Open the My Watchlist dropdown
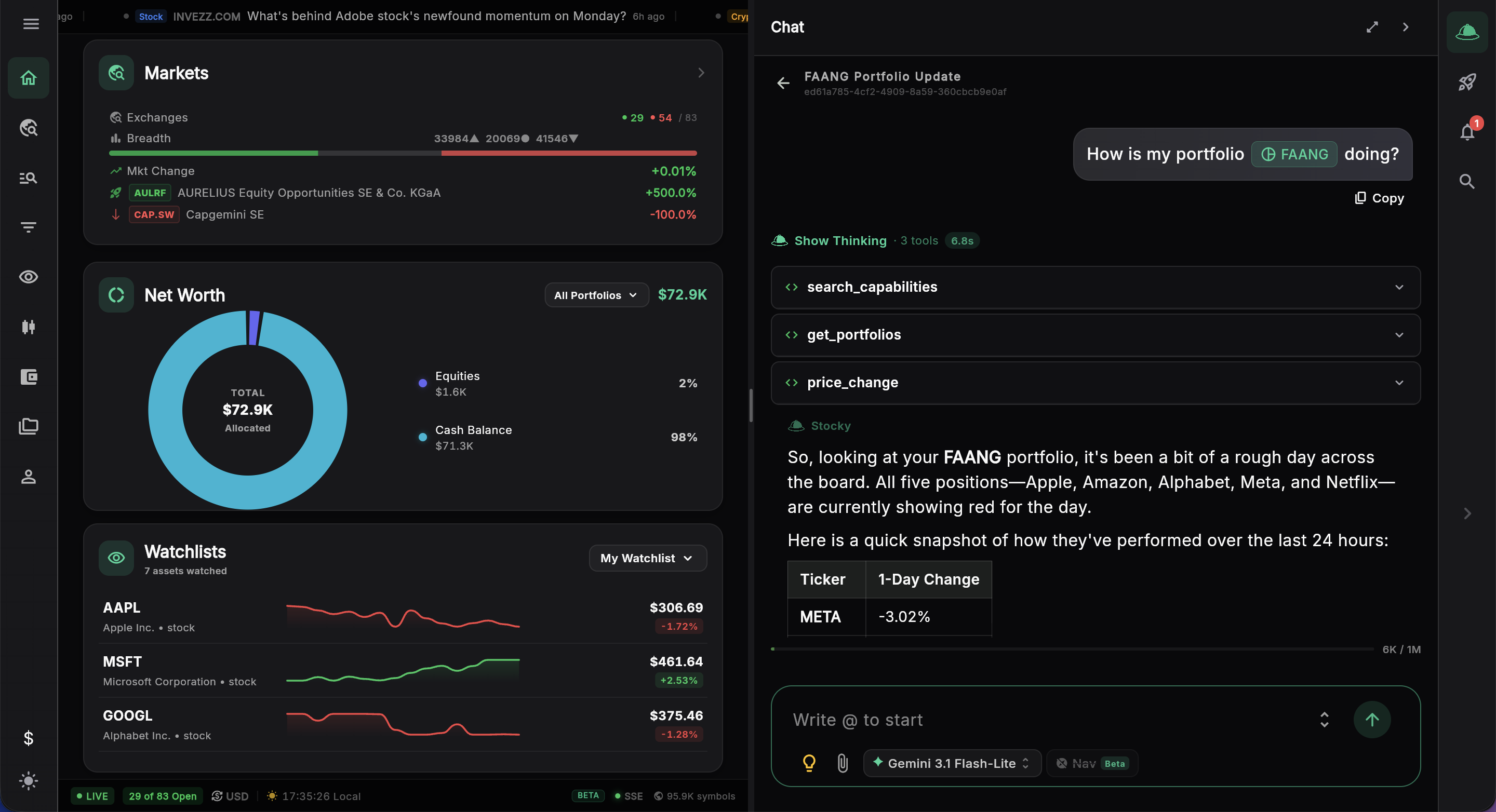The image size is (1496, 812). [x=648, y=558]
